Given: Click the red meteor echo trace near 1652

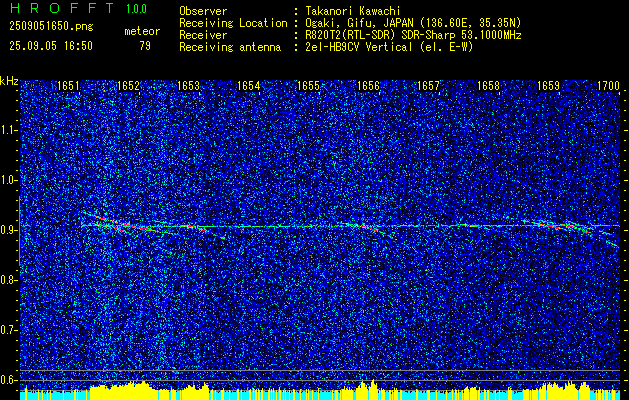Looking at the screenshot, I should (120, 223).
